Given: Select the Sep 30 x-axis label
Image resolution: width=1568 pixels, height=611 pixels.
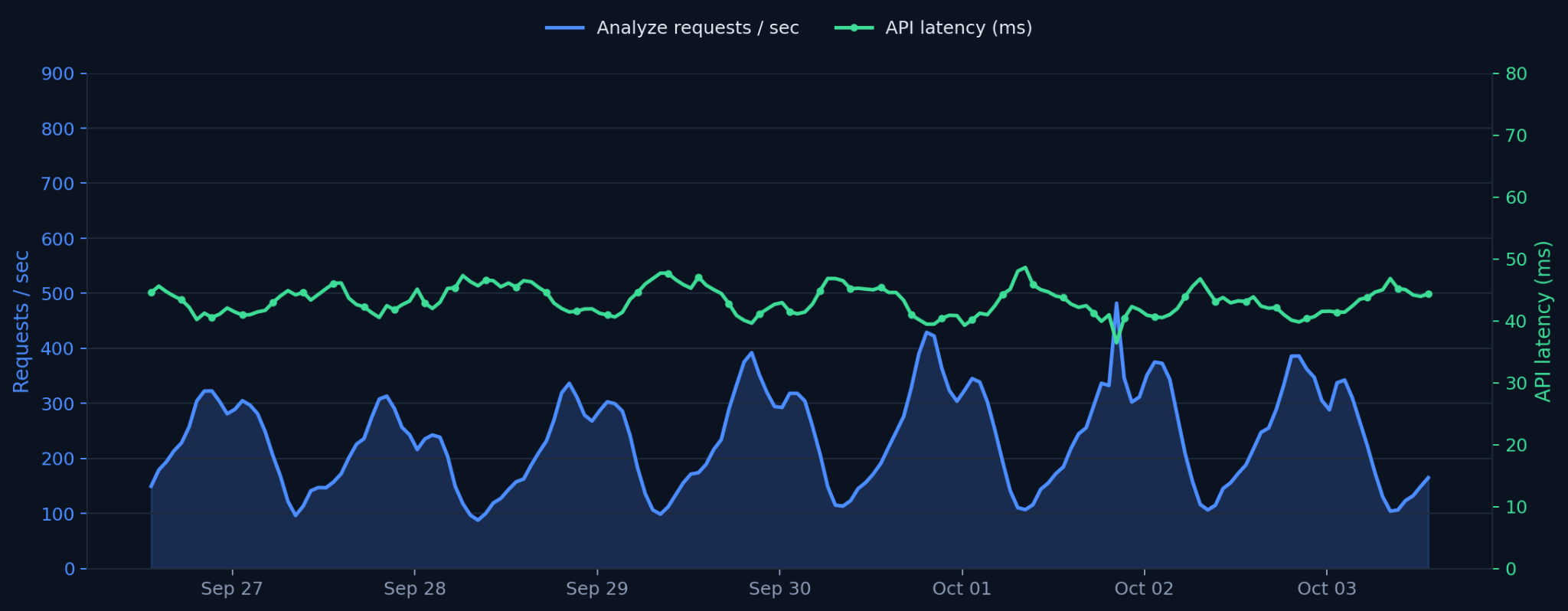Looking at the screenshot, I should [779, 589].
